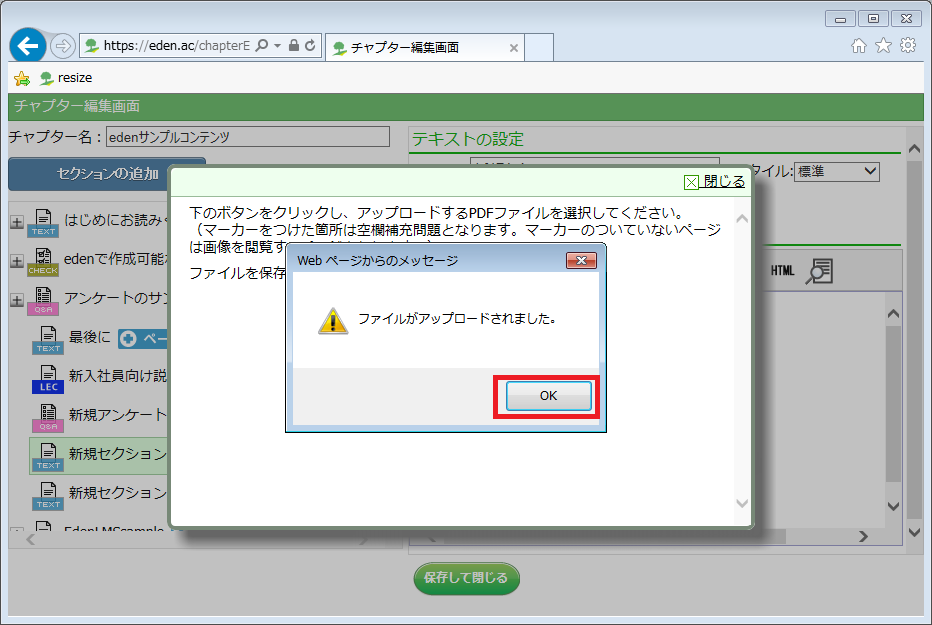Click the チャプター名 input field
This screenshot has width=932, height=625.
pyautogui.click(x=248, y=137)
